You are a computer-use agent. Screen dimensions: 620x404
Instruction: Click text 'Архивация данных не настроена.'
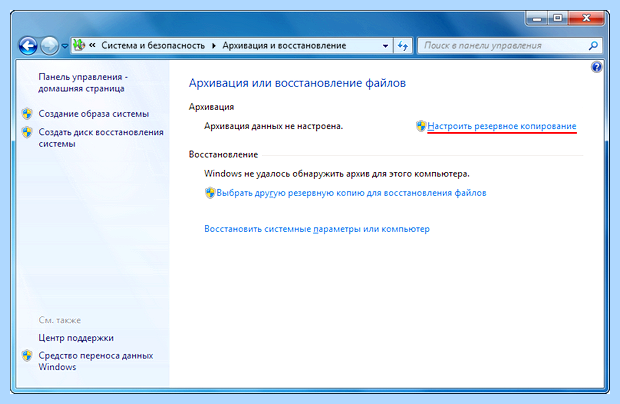274,126
